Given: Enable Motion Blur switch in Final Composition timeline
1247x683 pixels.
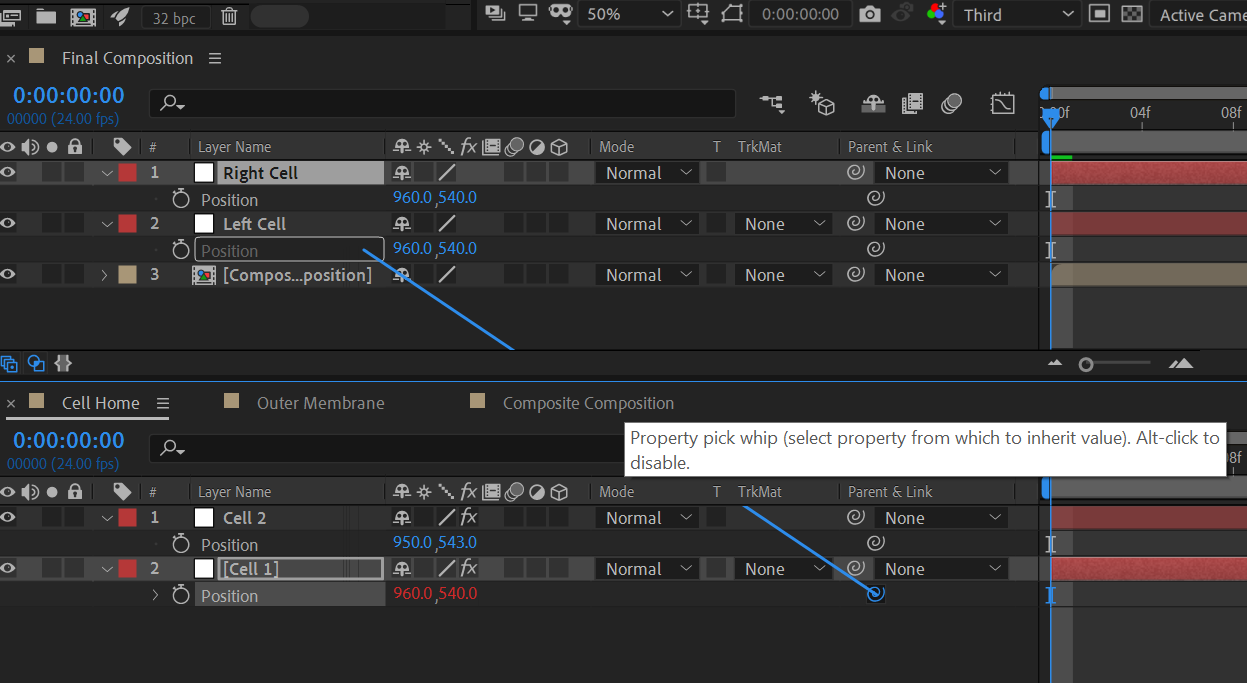Looking at the screenshot, I should pyautogui.click(x=951, y=103).
